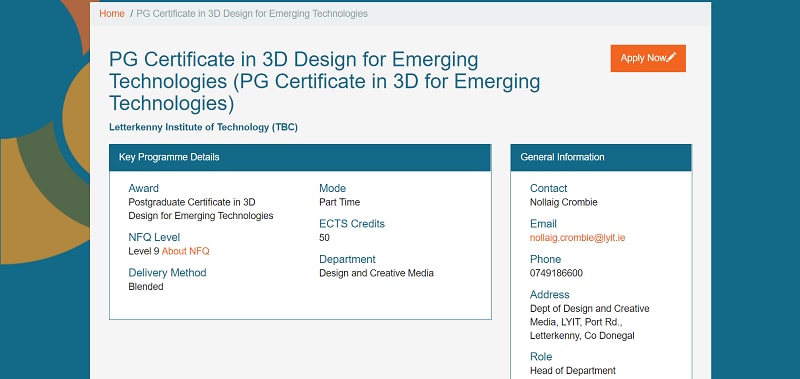Click the ECTS Credits label
Screen dimensions: 800x379
pos(352,223)
